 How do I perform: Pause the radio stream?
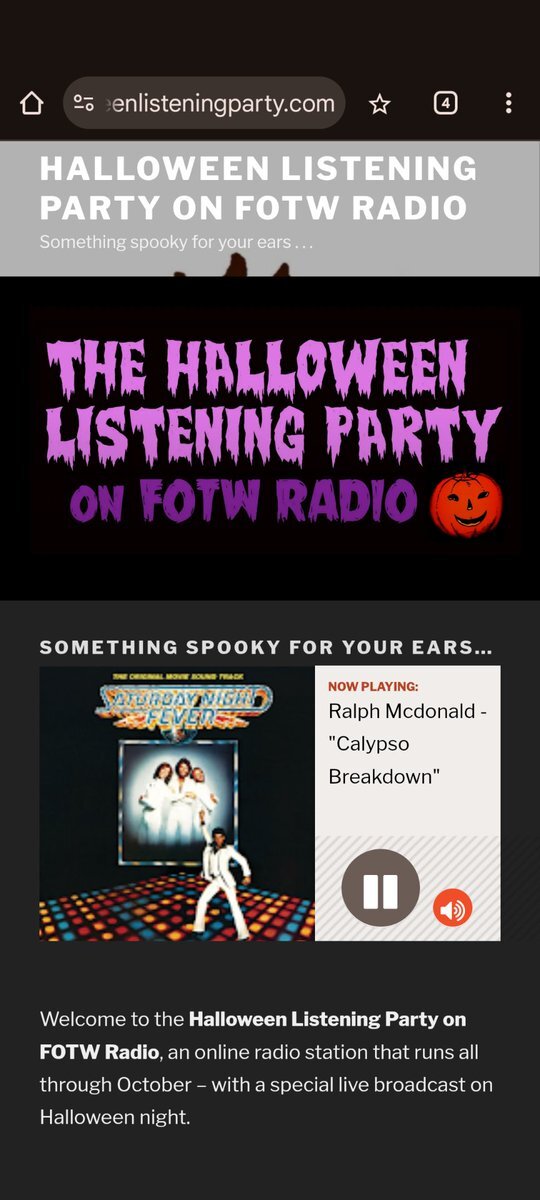click(x=380, y=888)
